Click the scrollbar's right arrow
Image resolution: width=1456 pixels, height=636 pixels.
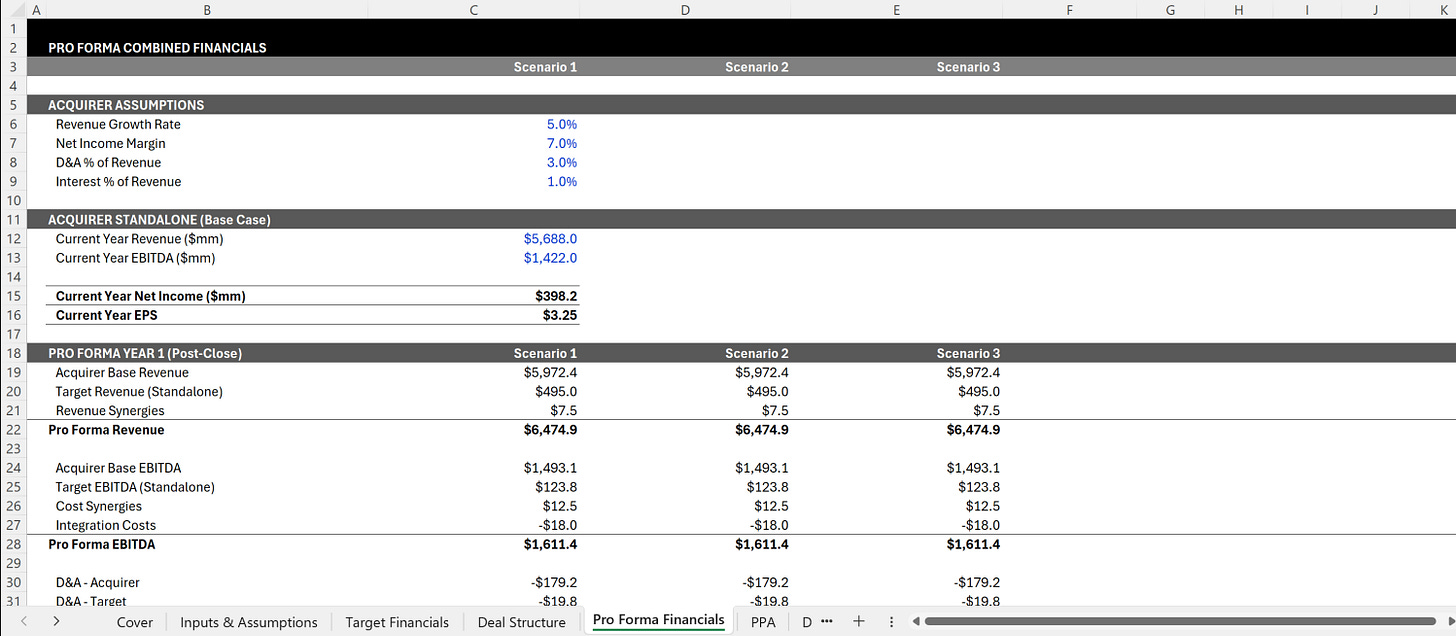tap(1449, 621)
